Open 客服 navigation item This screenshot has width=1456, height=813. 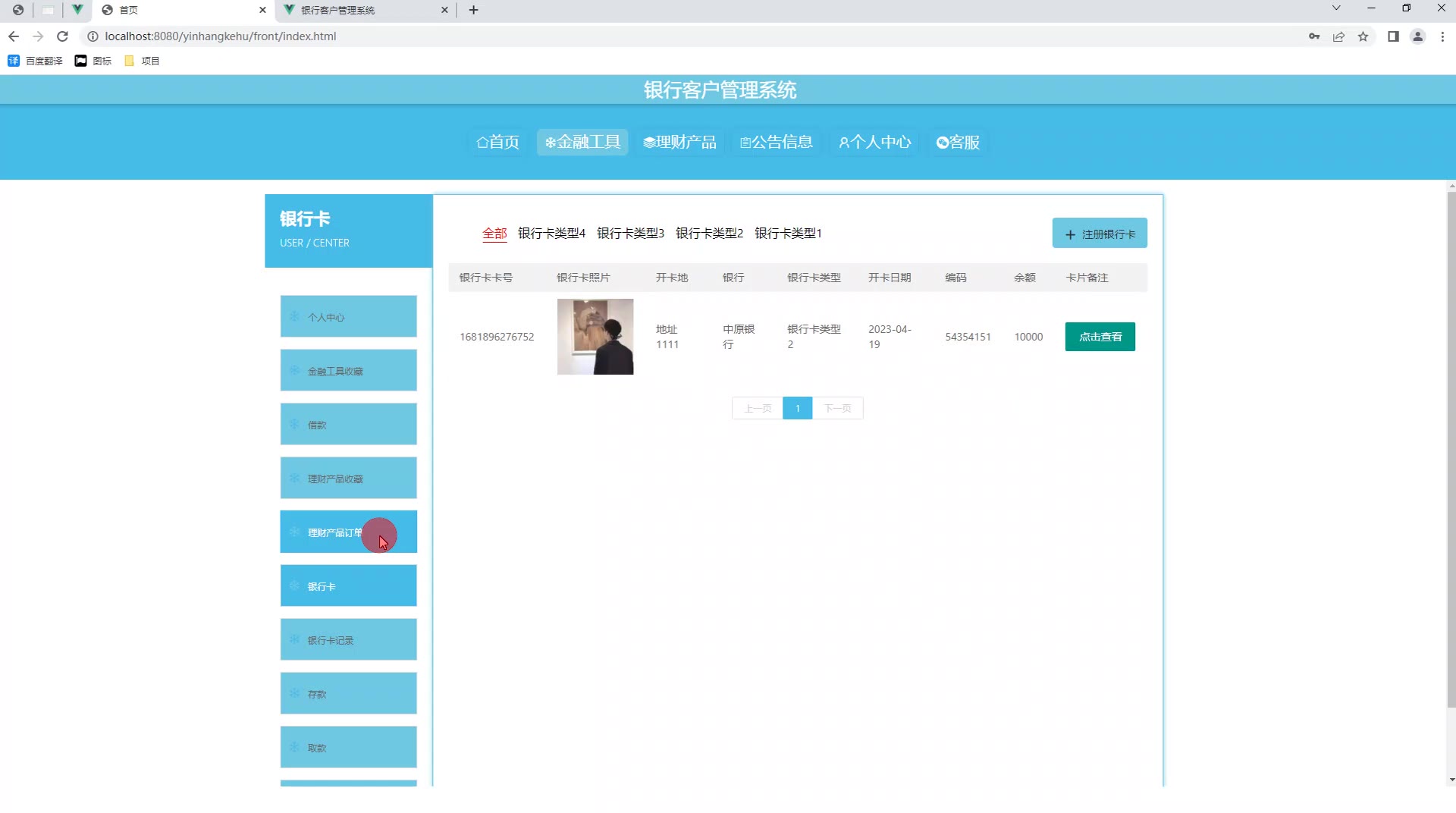point(958,143)
